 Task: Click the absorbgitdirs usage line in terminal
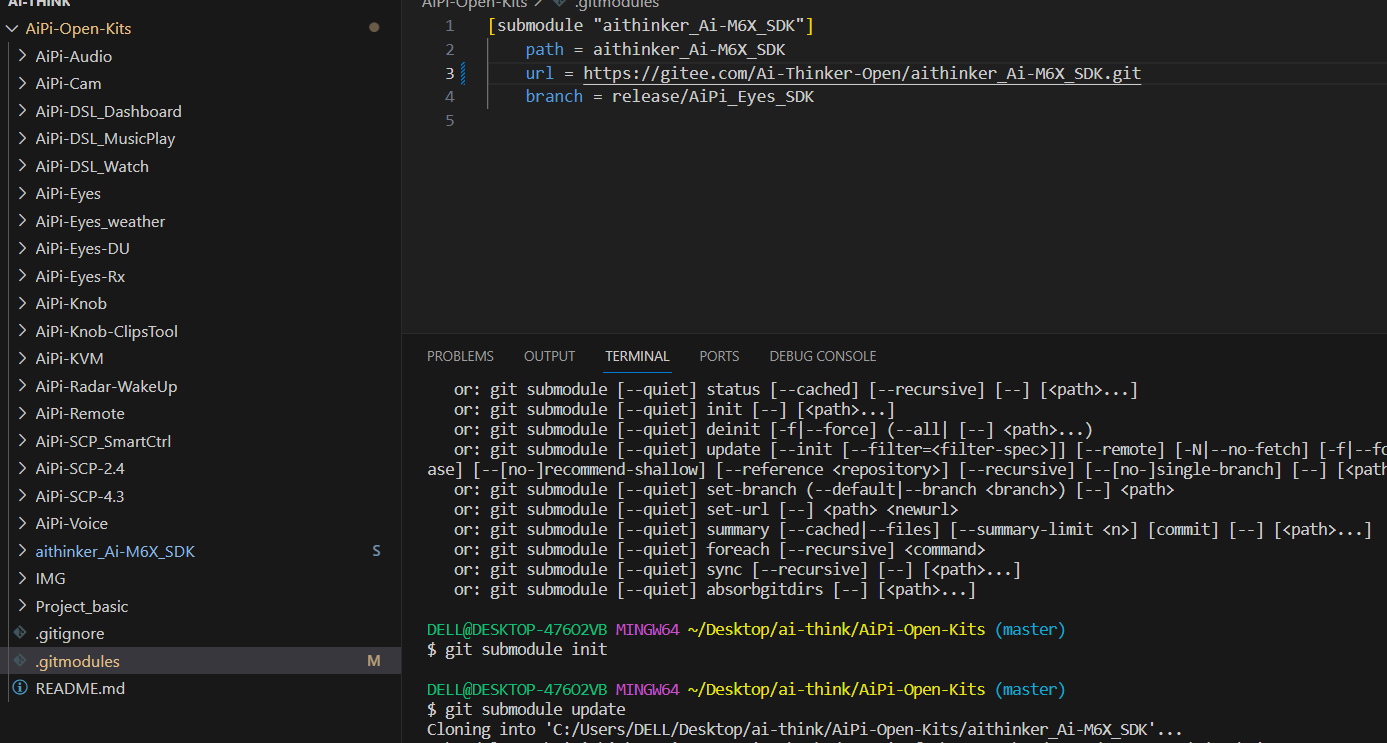715,590
